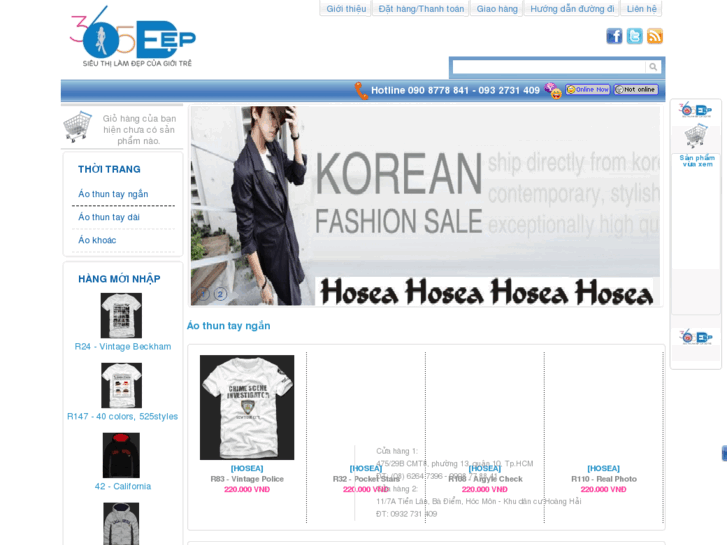Select category 'Áo thun tay ngắn' in sidebar
This screenshot has height=545, width=727.
[x=113, y=194]
